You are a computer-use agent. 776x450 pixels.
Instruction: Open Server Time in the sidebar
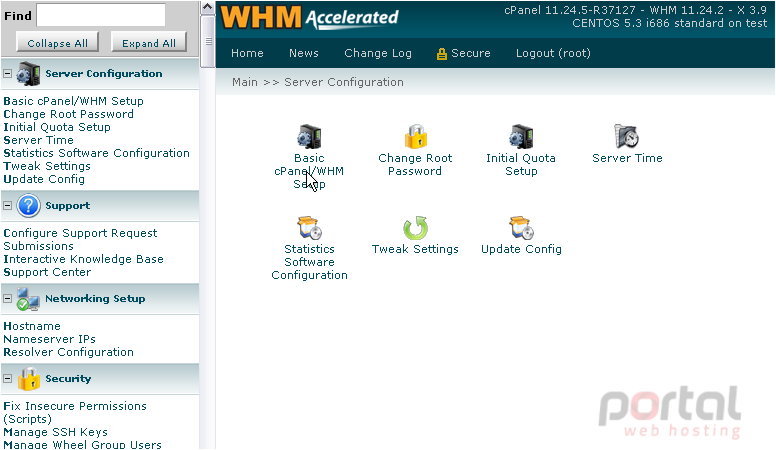click(38, 140)
